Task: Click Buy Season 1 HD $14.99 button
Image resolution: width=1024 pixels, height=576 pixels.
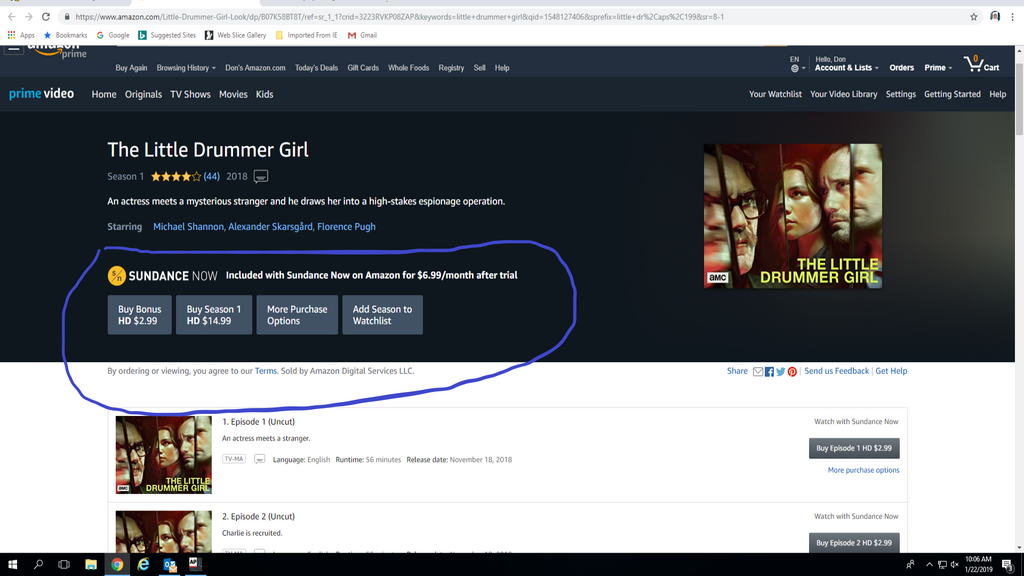Action: click(214, 315)
